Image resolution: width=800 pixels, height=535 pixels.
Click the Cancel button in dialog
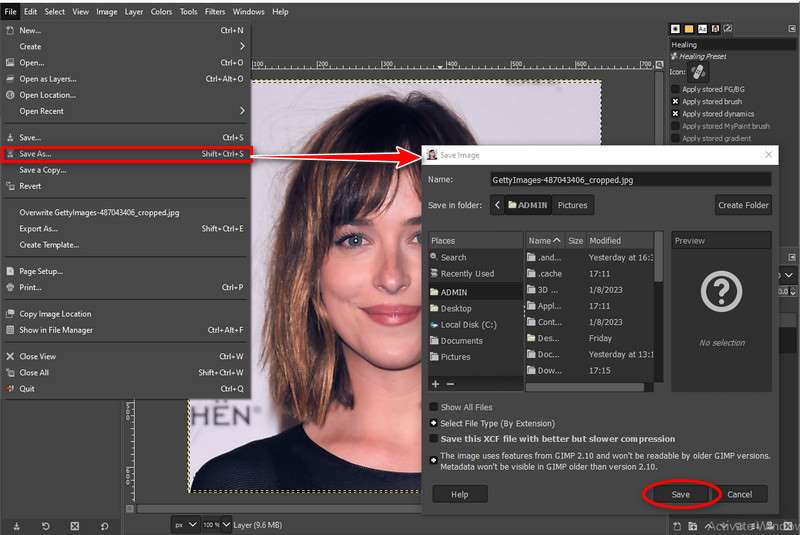(739, 494)
